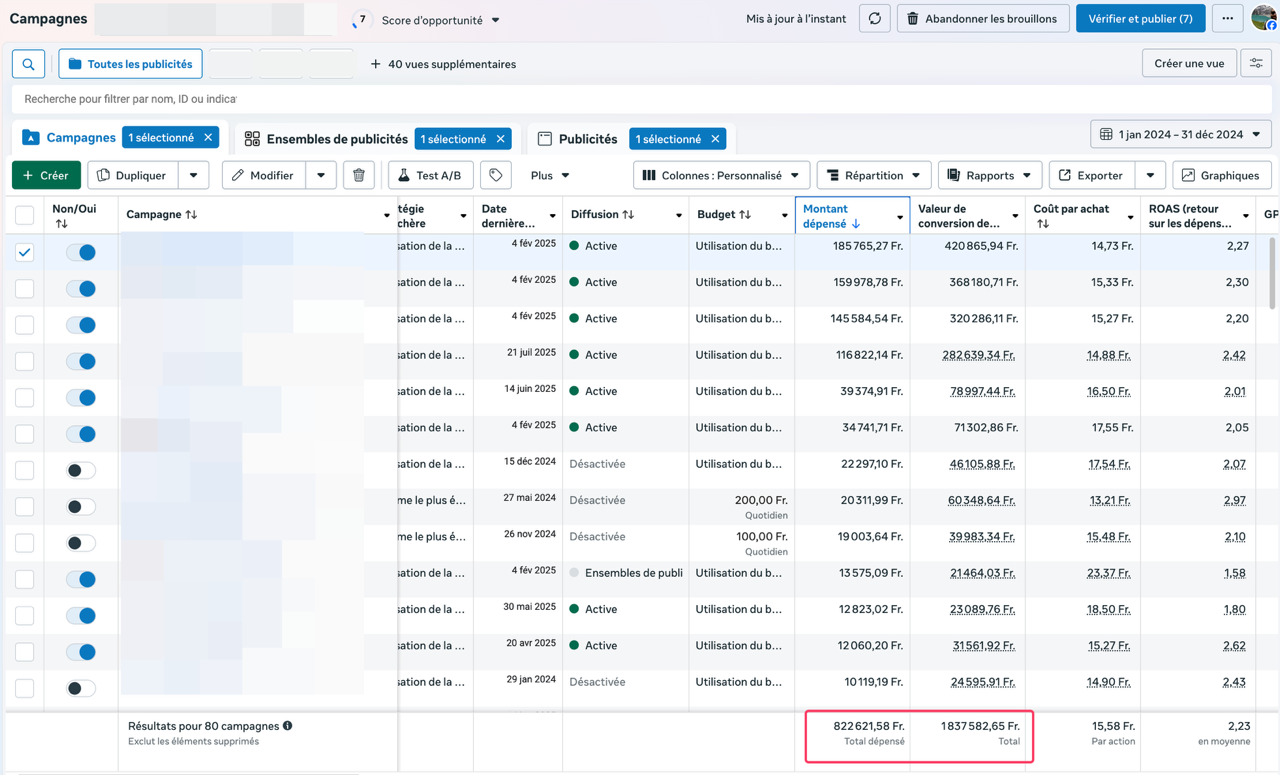Tick the select-all checkbox in table header
Image resolution: width=1280 pixels, height=775 pixels.
click(25, 215)
